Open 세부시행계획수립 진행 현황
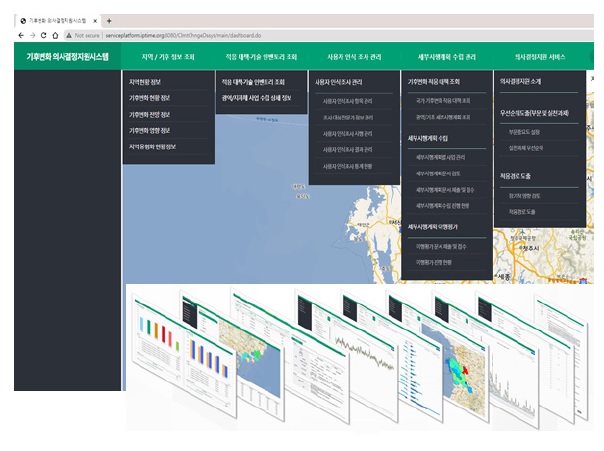 point(443,206)
